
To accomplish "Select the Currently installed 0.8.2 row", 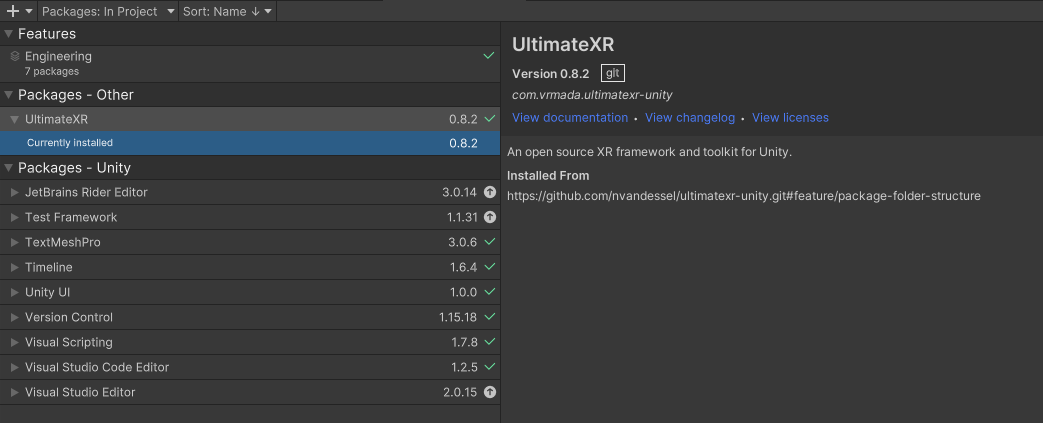I will coord(250,143).
